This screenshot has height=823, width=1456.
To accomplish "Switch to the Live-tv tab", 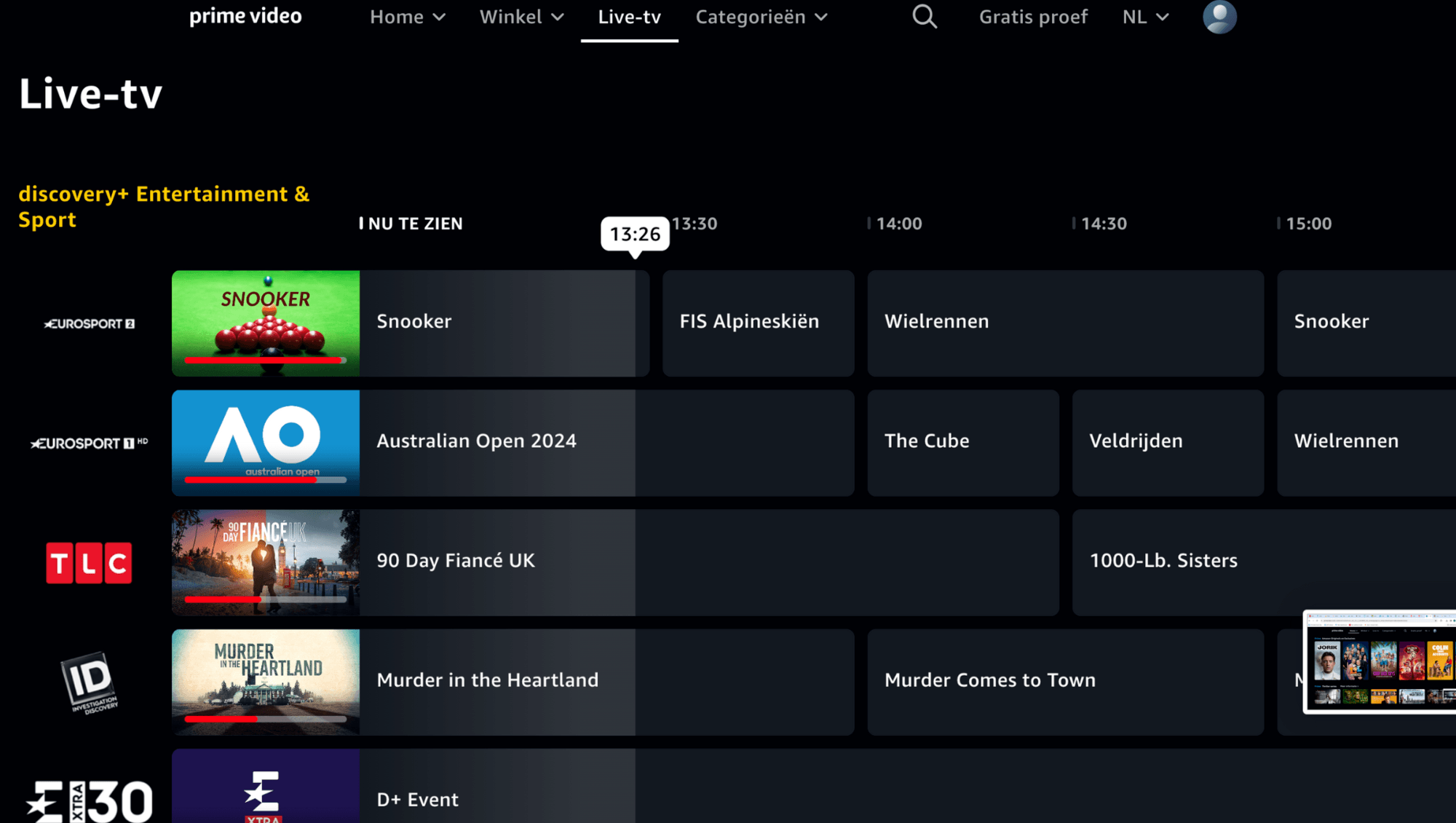I will coord(629,17).
